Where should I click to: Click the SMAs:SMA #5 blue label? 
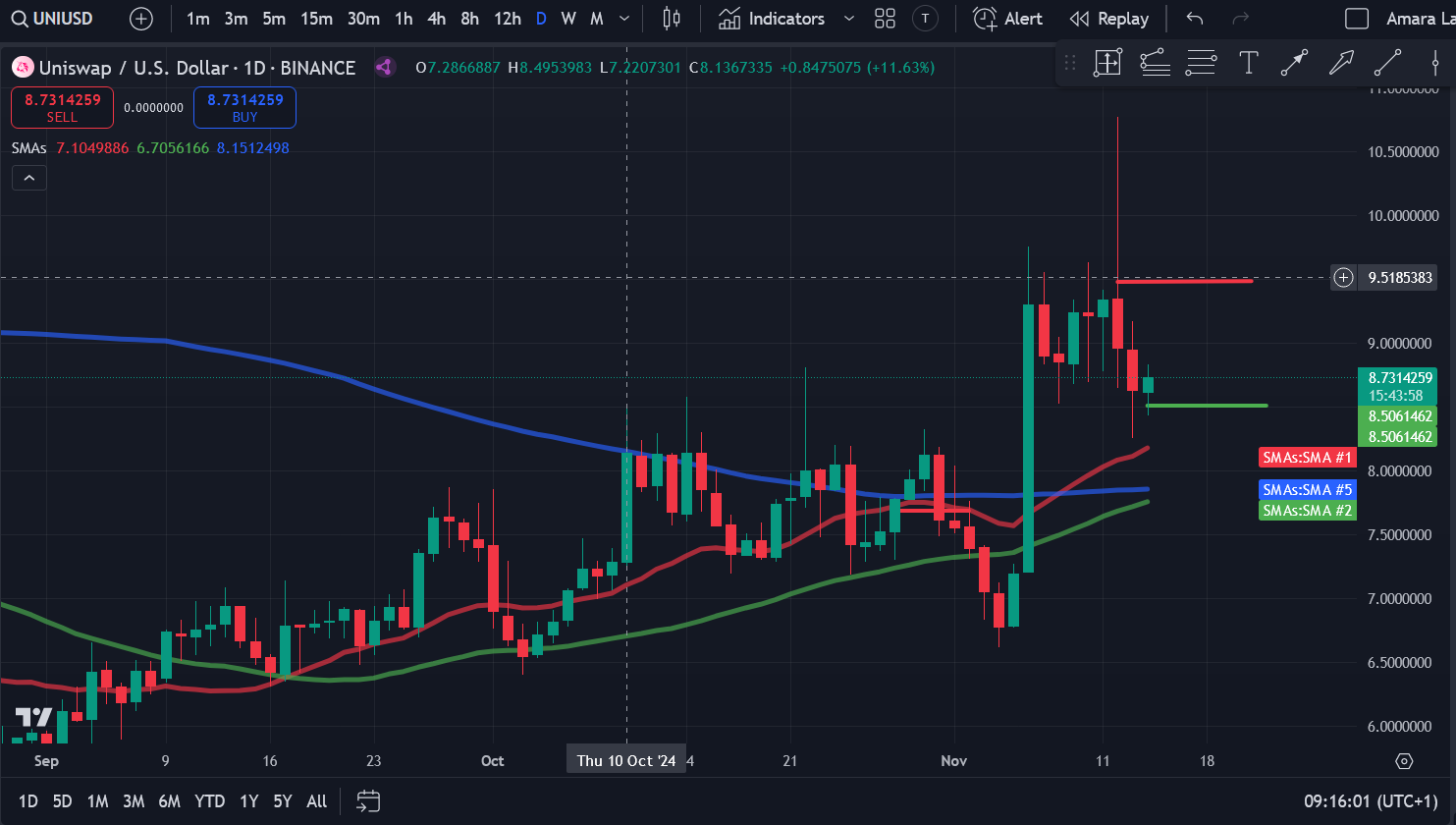(1307, 490)
